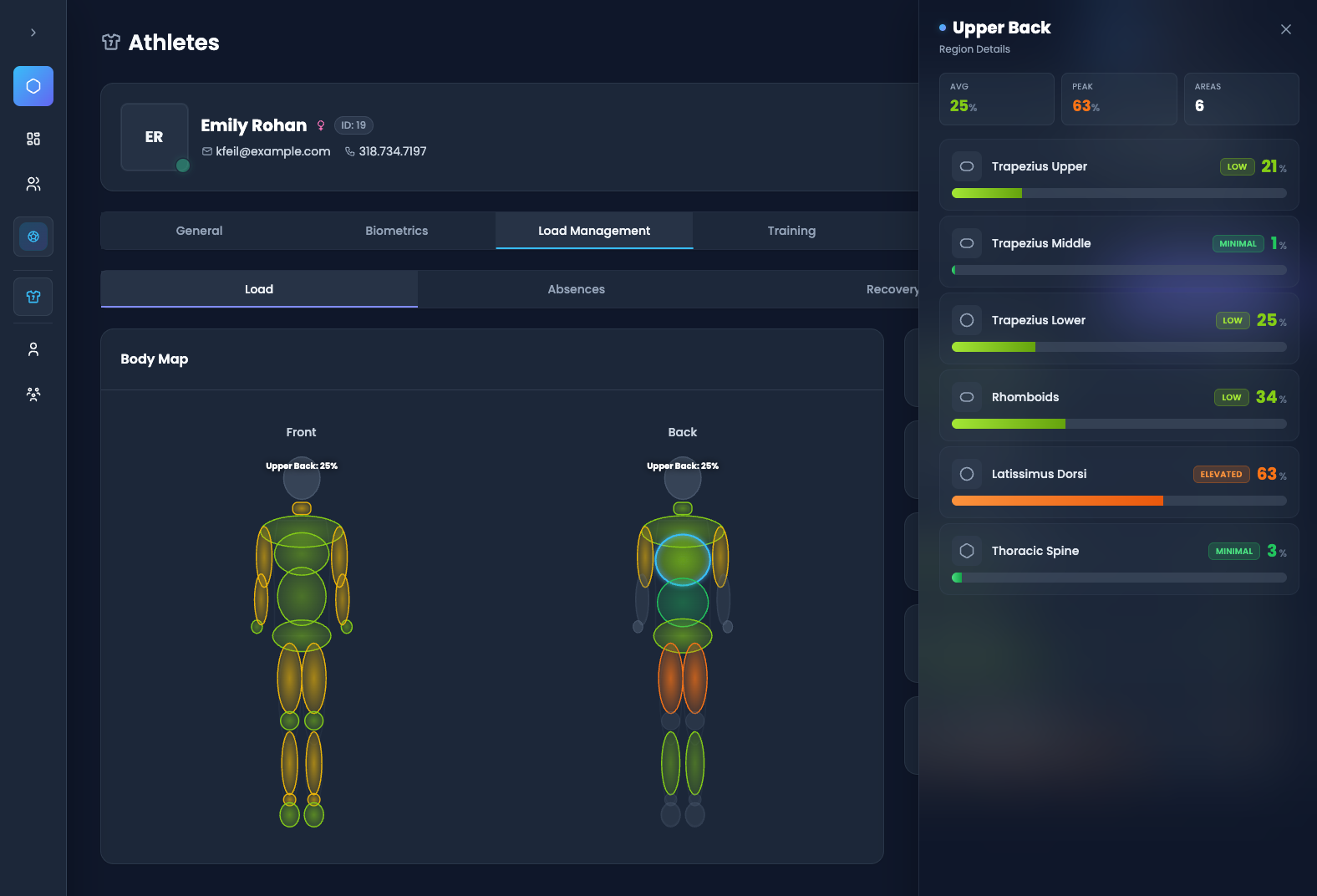
Task: Click the Trapezius Middle muscle icon
Action: pos(967,243)
